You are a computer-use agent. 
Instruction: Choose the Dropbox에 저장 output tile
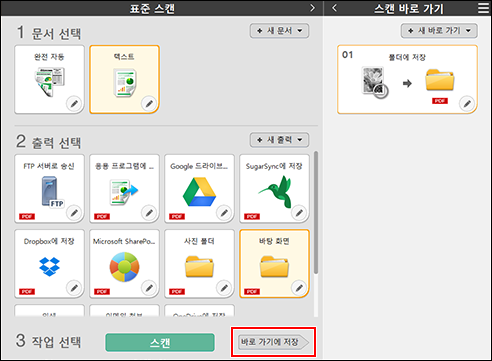click(49, 263)
